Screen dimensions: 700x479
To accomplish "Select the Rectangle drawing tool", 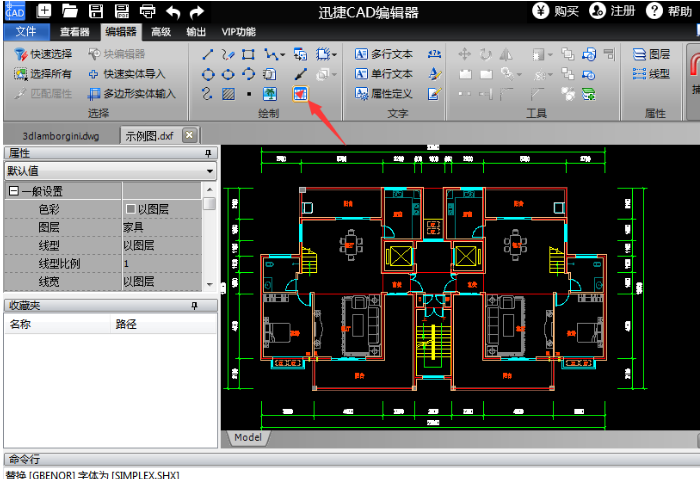I will pyautogui.click(x=248, y=54).
